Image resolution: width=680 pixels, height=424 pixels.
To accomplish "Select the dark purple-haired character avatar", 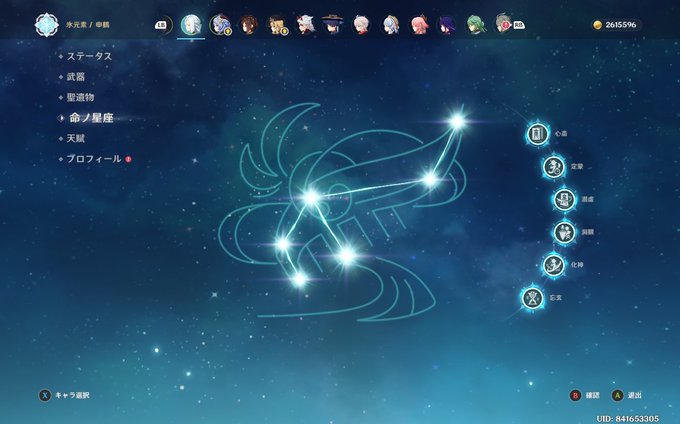I will tap(447, 25).
